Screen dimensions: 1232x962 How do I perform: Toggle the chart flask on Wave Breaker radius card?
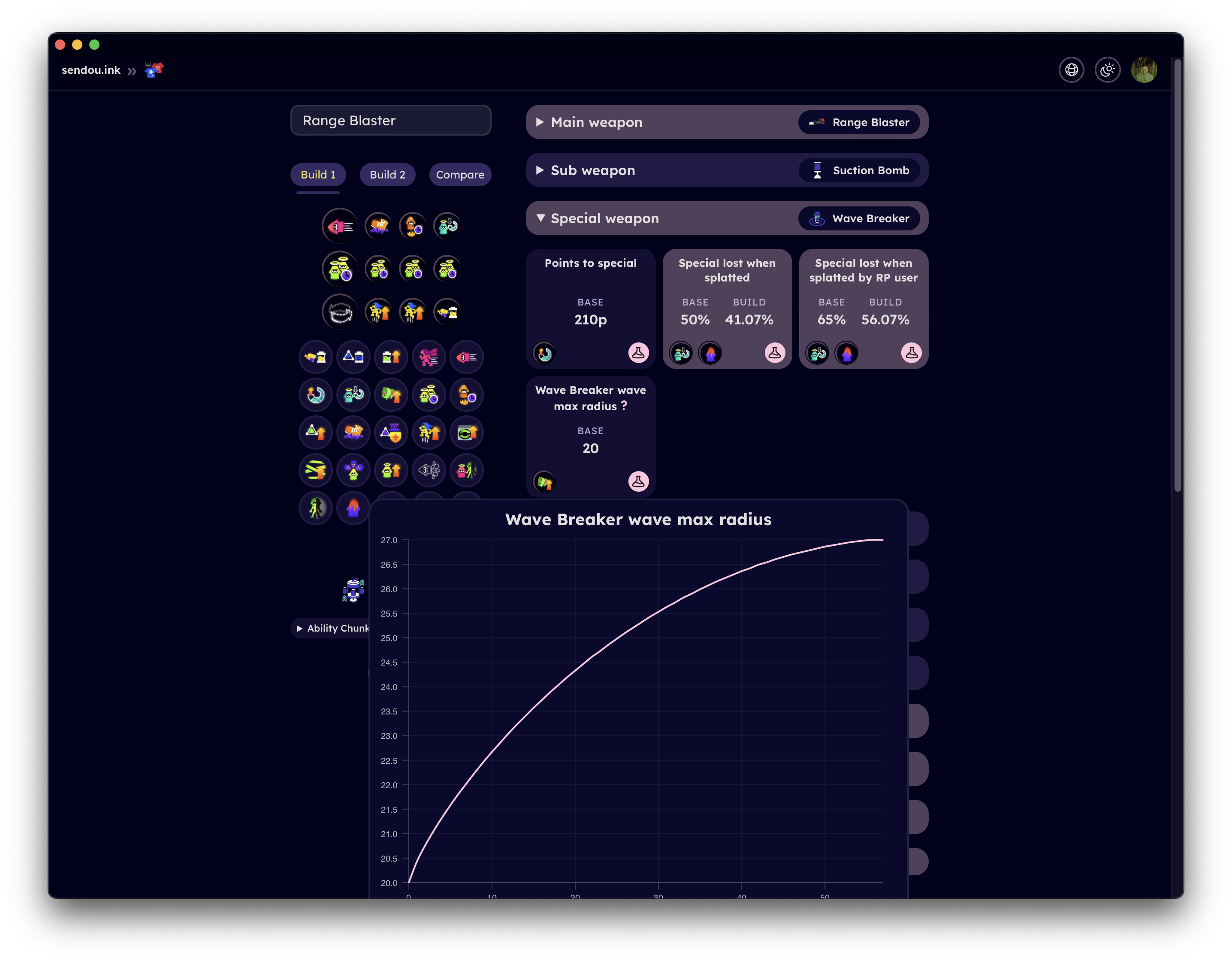pos(638,481)
